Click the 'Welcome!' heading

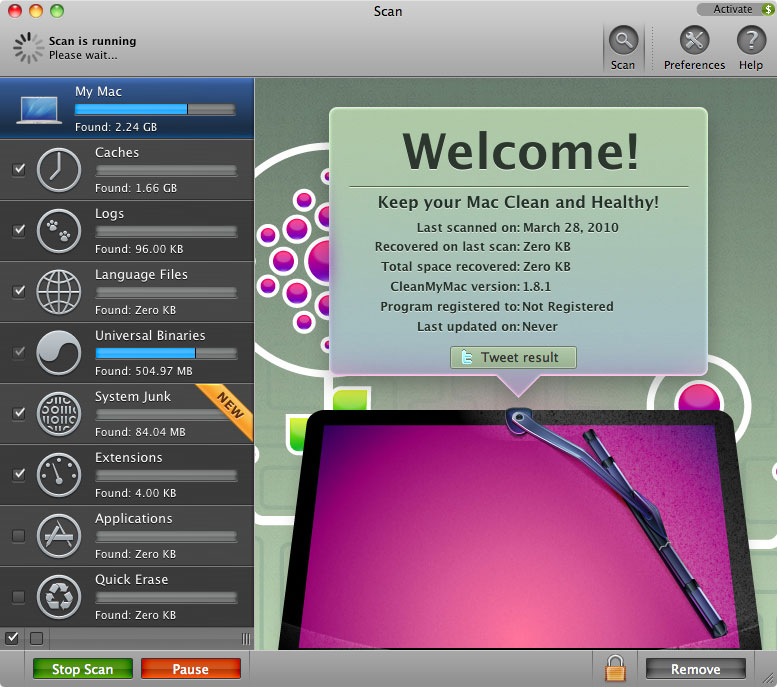tap(521, 151)
